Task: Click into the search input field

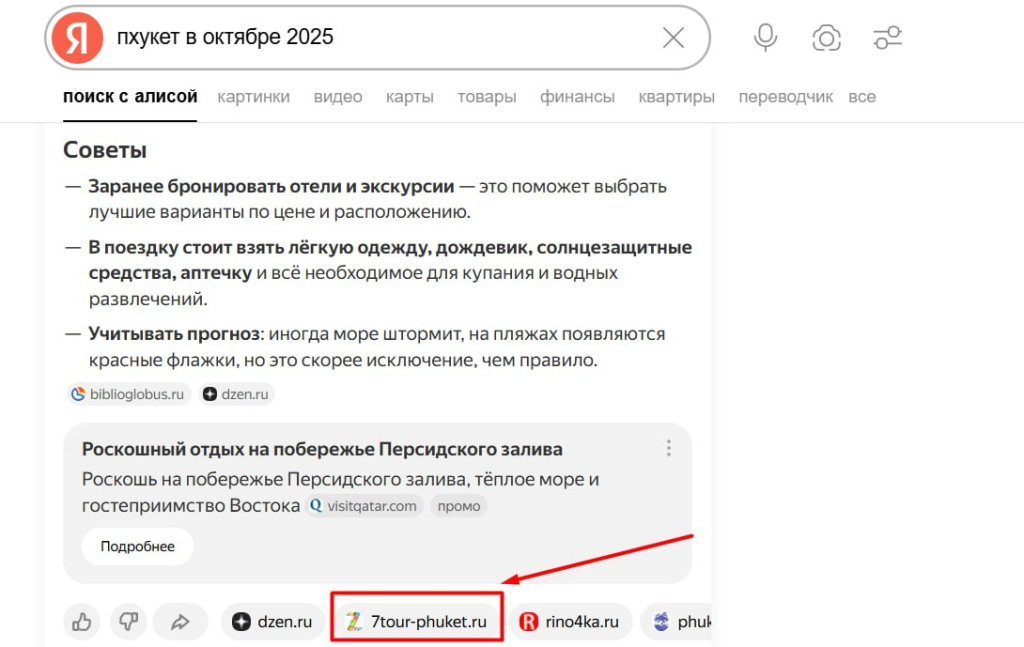Action: pos(380,38)
